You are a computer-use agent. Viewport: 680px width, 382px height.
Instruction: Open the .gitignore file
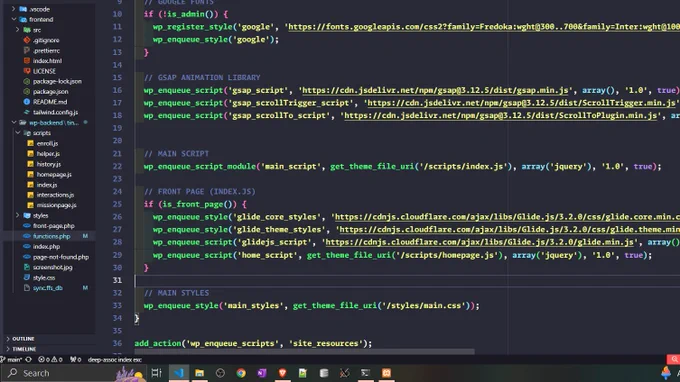click(46, 40)
